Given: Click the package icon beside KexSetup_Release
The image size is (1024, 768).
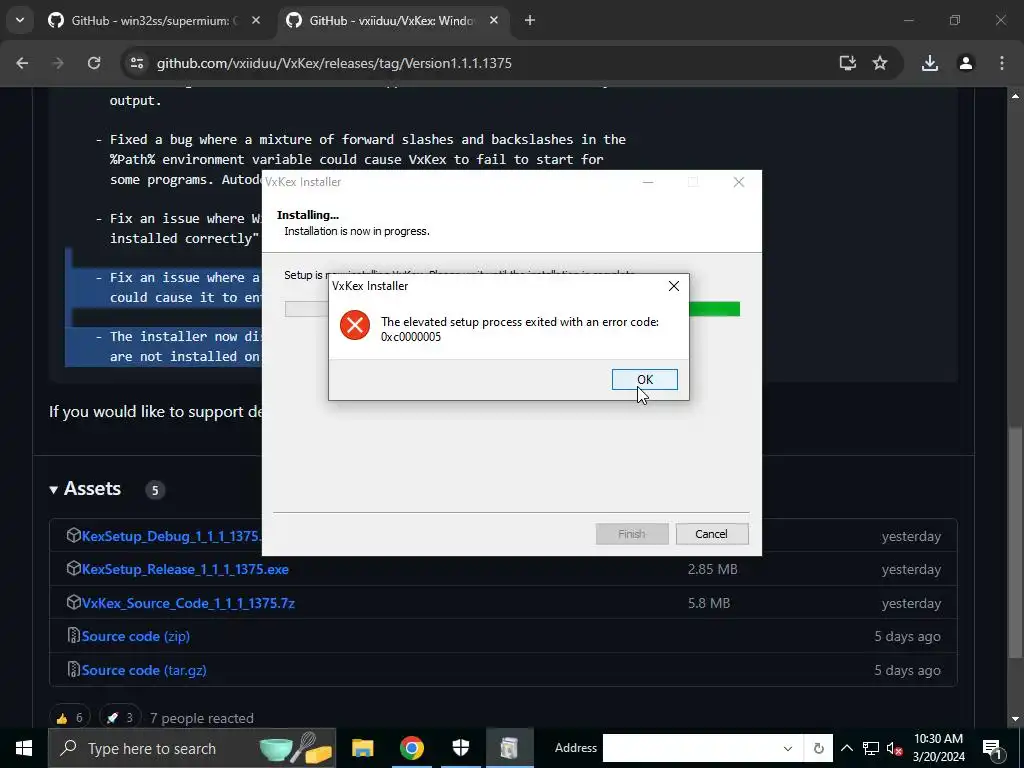Looking at the screenshot, I should tap(73, 569).
